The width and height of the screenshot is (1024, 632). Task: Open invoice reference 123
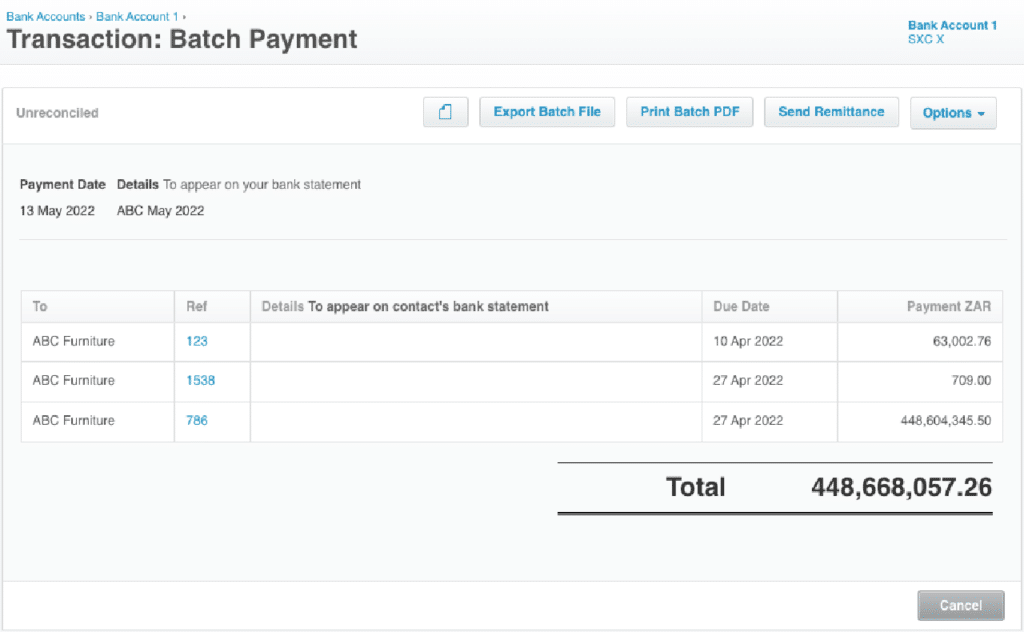point(197,341)
